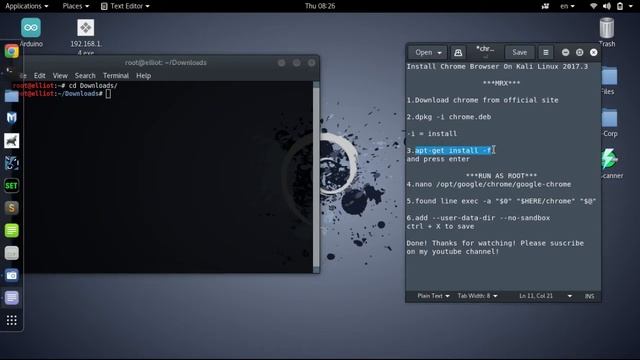Click the battery icon in top bar

620,6
